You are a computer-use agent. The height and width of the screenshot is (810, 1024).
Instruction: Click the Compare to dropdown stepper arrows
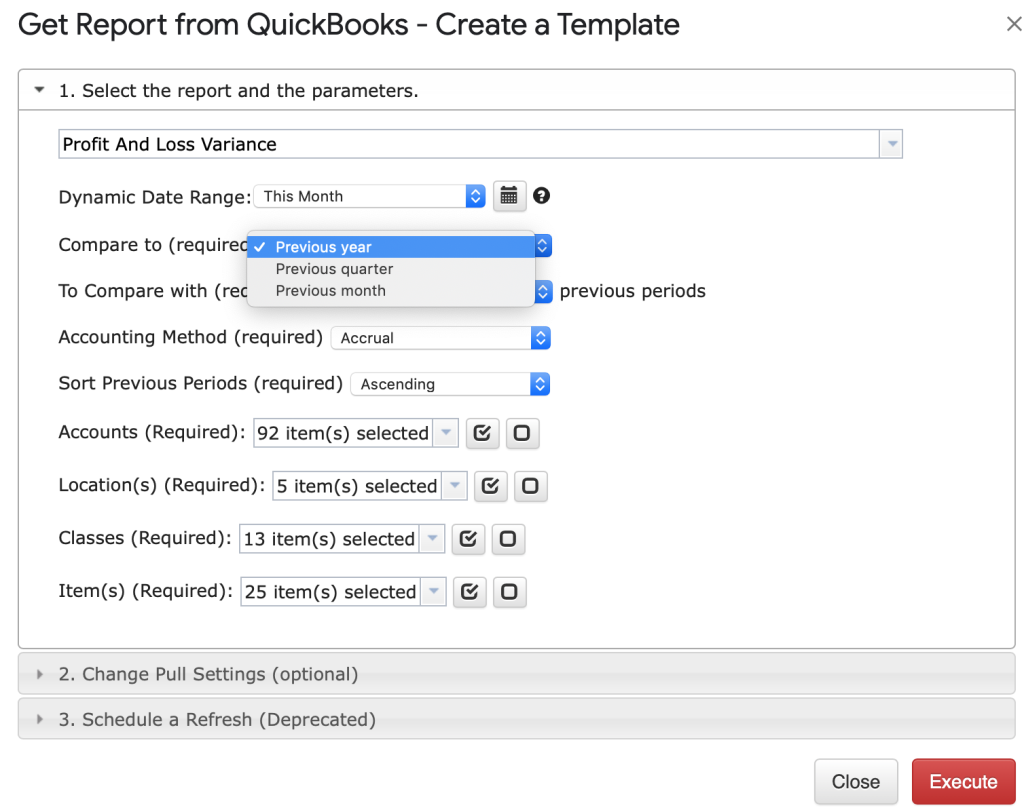543,246
